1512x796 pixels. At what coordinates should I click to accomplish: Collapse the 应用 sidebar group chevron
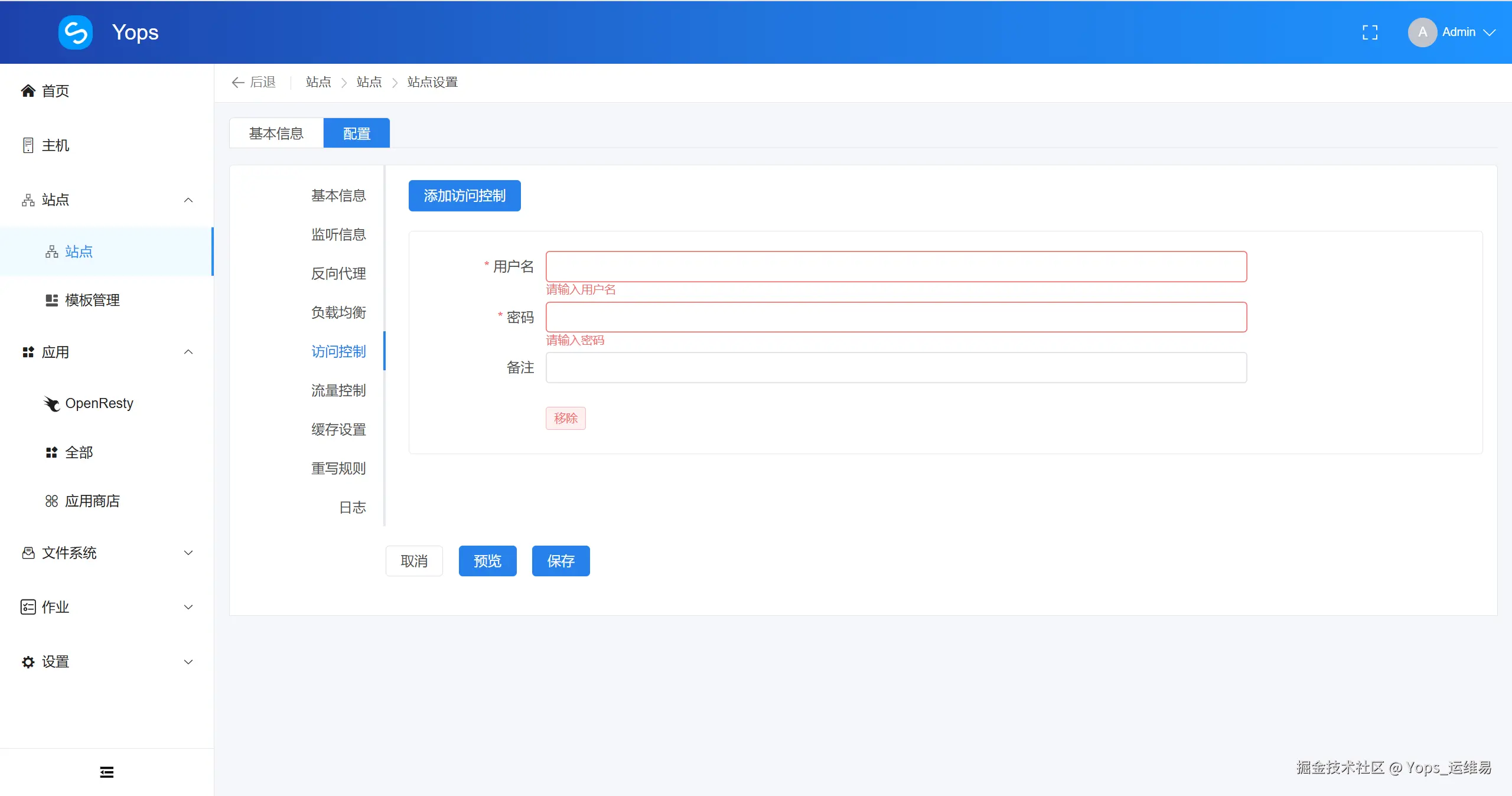click(188, 353)
